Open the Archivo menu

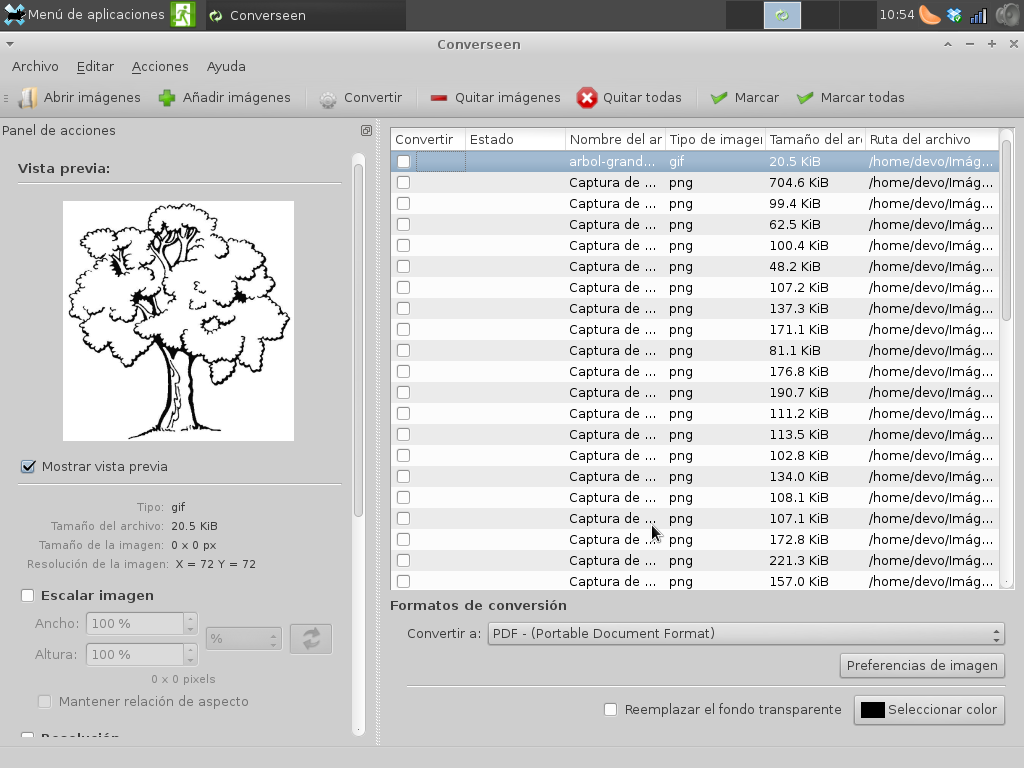coord(35,66)
